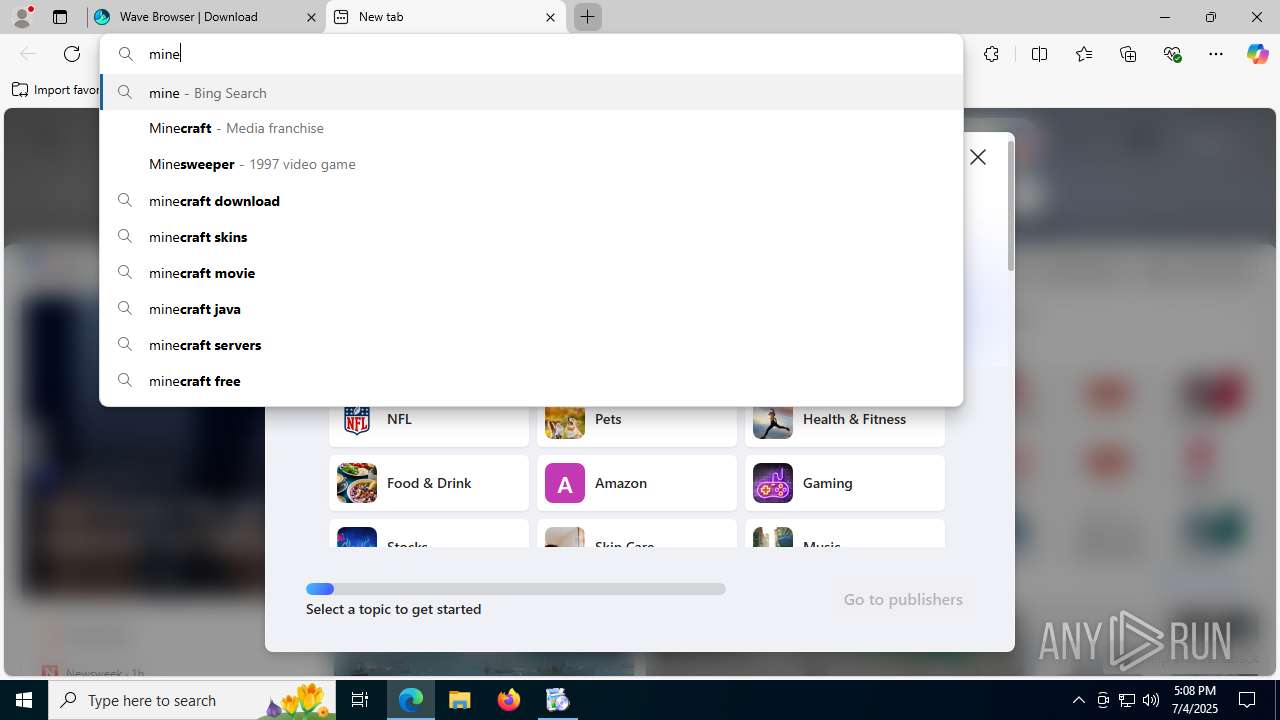This screenshot has height=720, width=1280.
Task: Select the Amazon topic card
Action: pyautogui.click(x=637, y=483)
